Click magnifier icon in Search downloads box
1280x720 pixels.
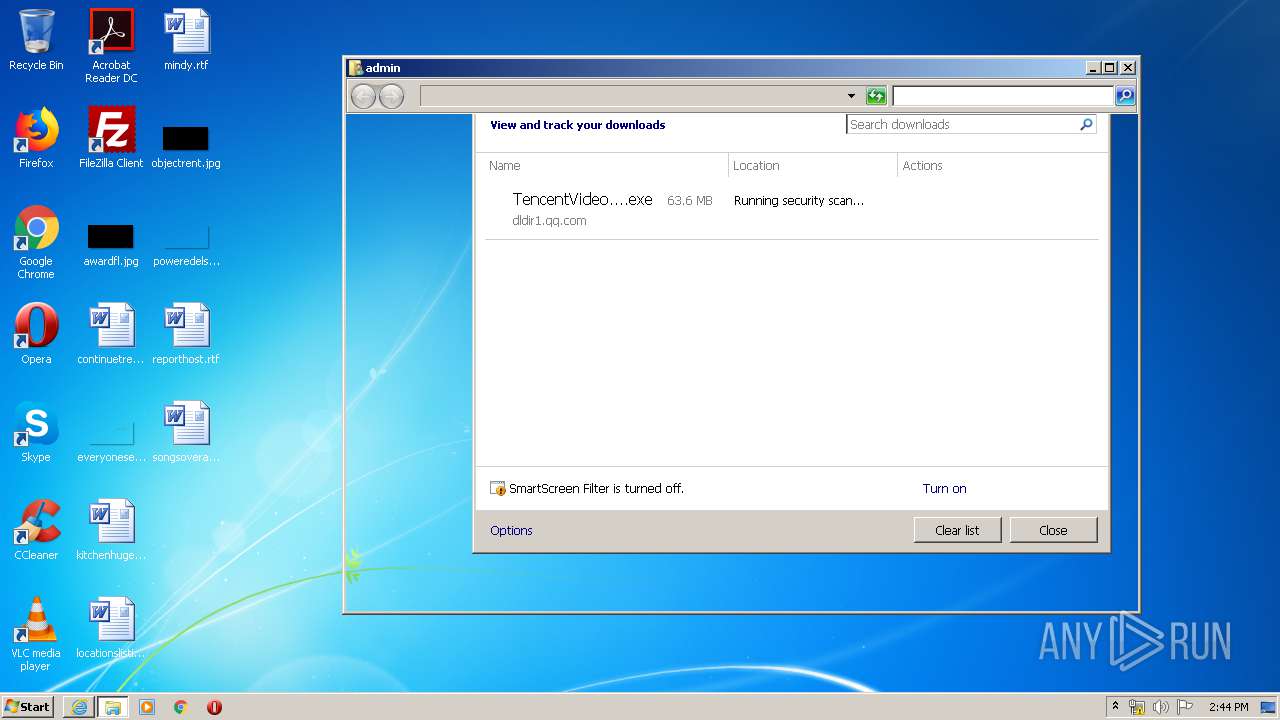coord(1086,124)
